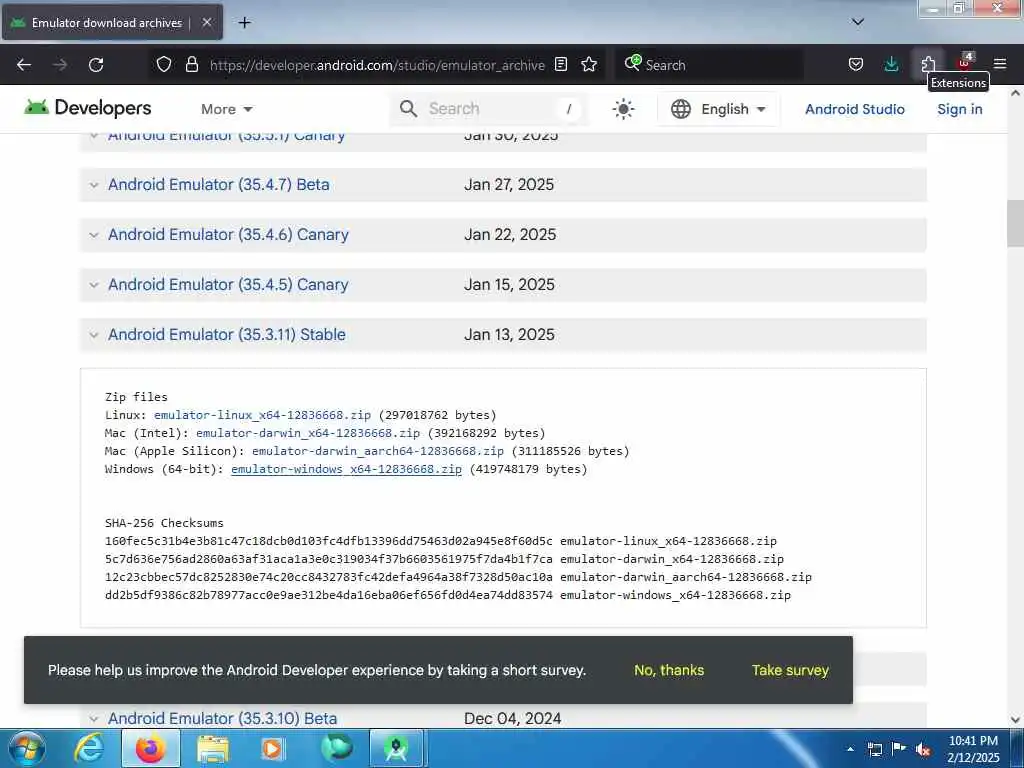Select the linux SHA-256 checksum starting 160fec5c
1024x768 pixels.
pyautogui.click(x=328, y=541)
